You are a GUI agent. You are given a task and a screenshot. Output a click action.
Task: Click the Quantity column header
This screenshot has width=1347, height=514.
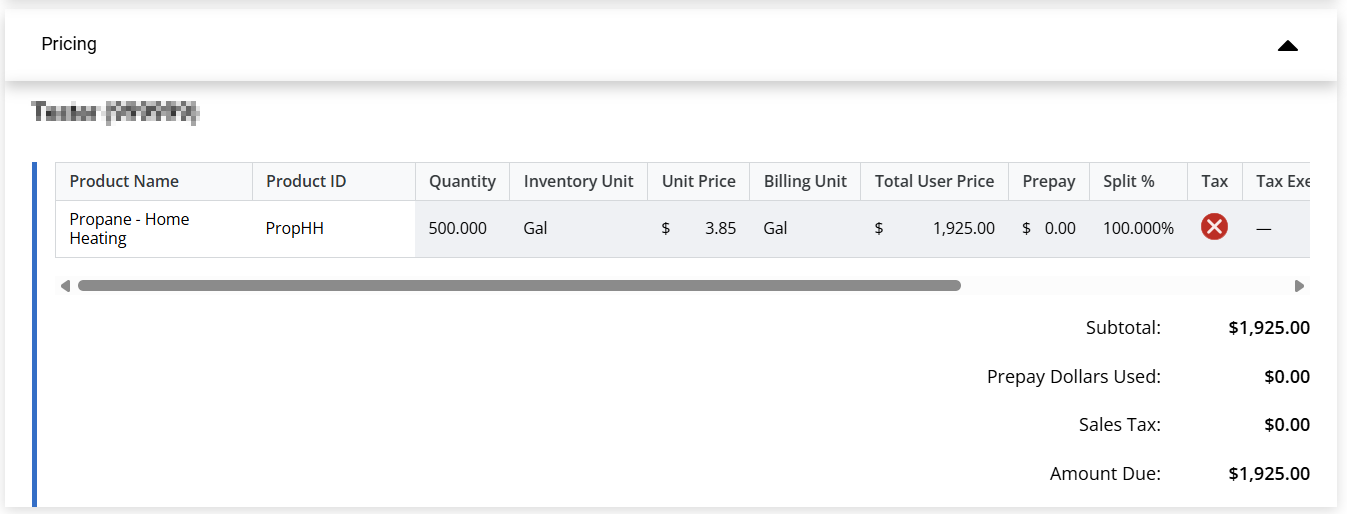462,181
